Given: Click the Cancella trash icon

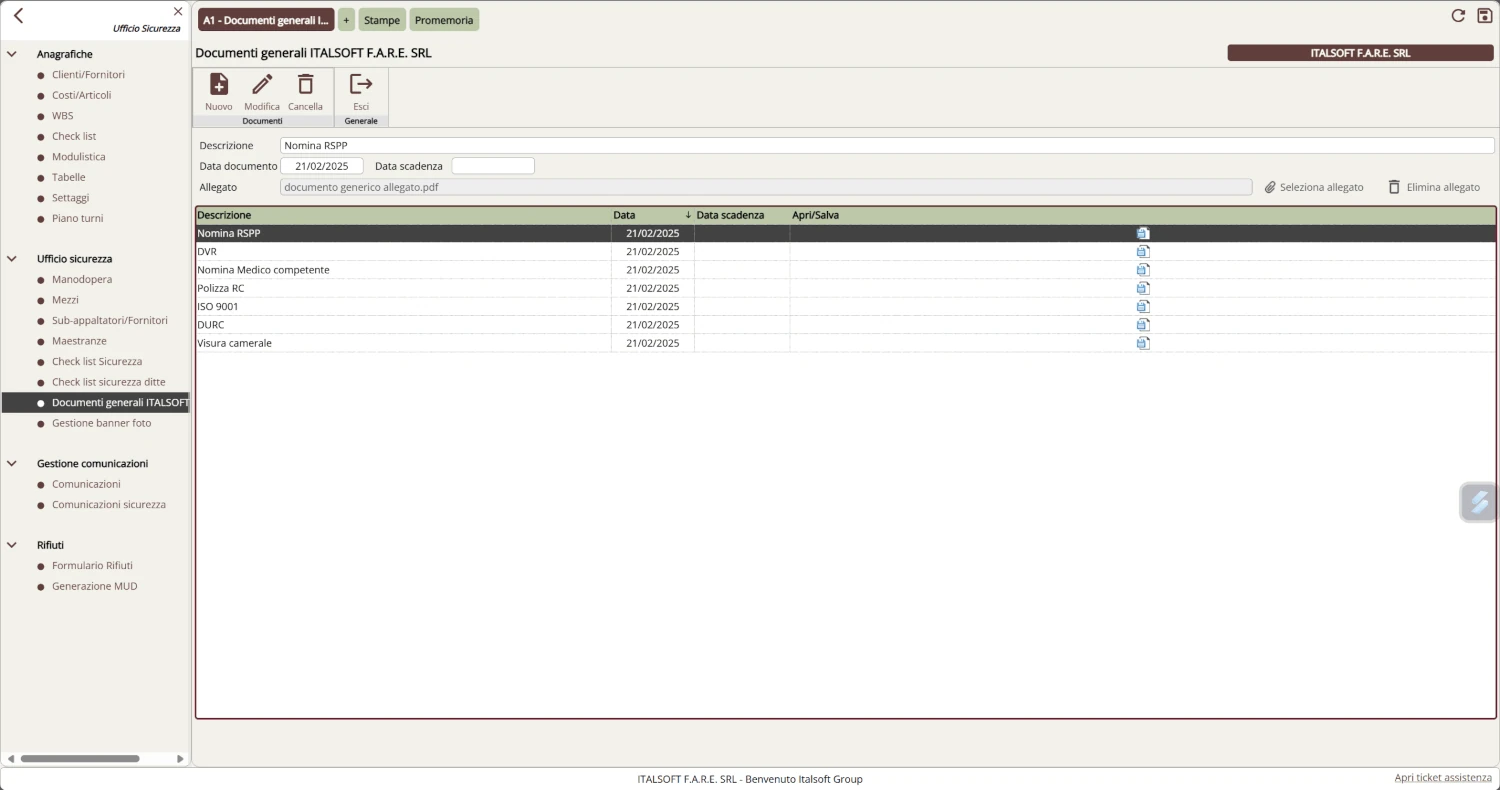Looking at the screenshot, I should (x=305, y=85).
